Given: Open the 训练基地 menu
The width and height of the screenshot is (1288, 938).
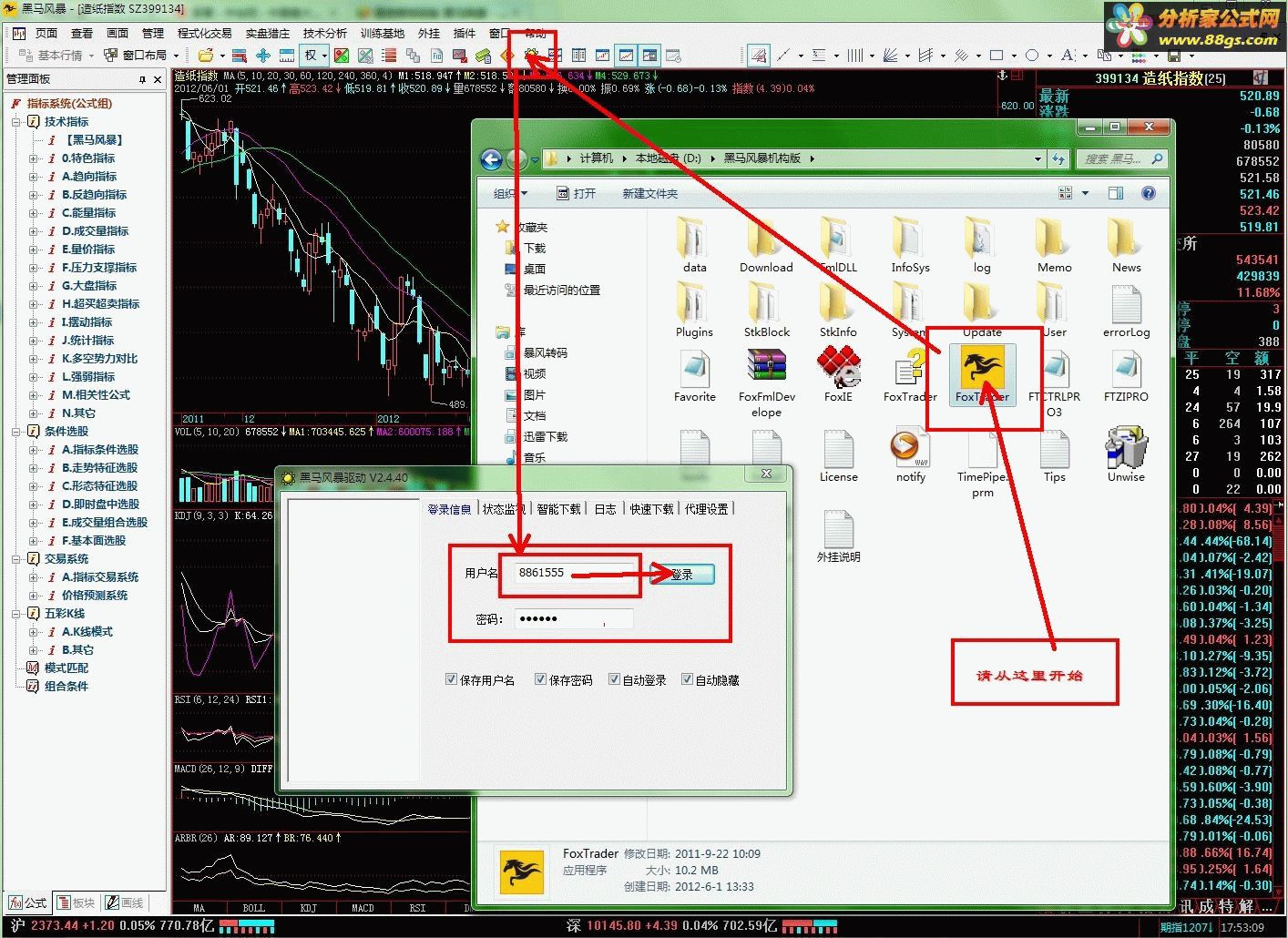Looking at the screenshot, I should (x=383, y=33).
